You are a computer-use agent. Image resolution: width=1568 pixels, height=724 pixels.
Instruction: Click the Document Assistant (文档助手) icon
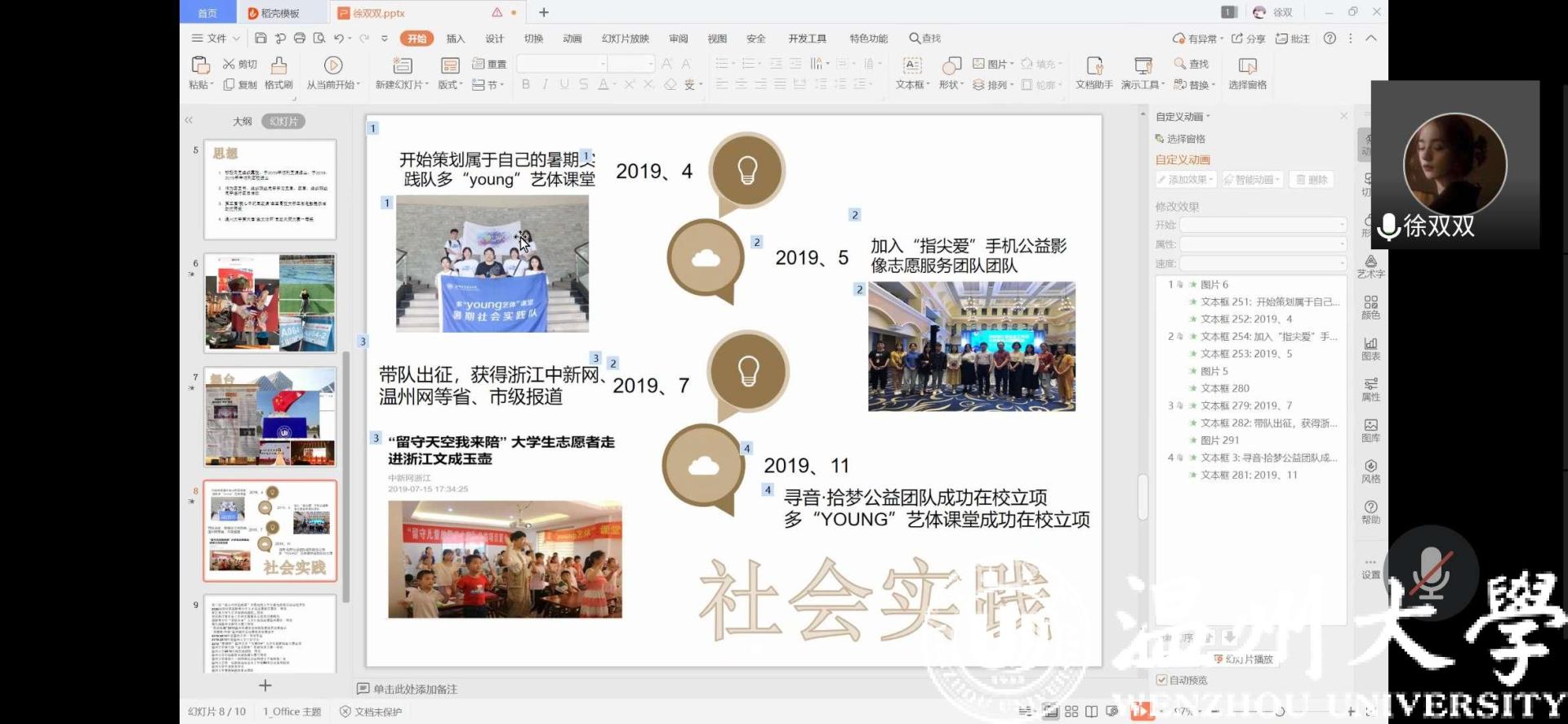click(x=1094, y=66)
